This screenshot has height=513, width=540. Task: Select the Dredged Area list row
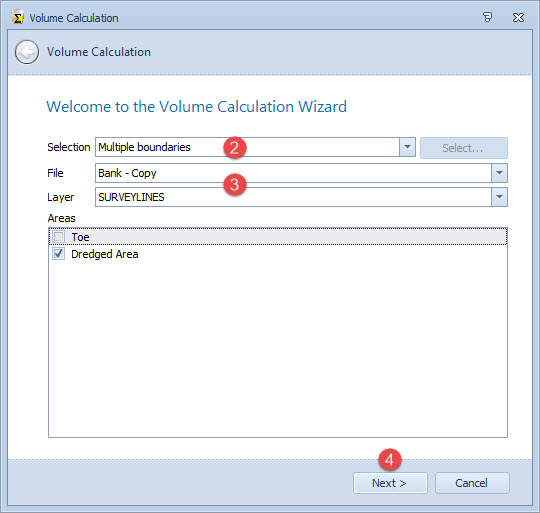pyautogui.click(x=278, y=254)
